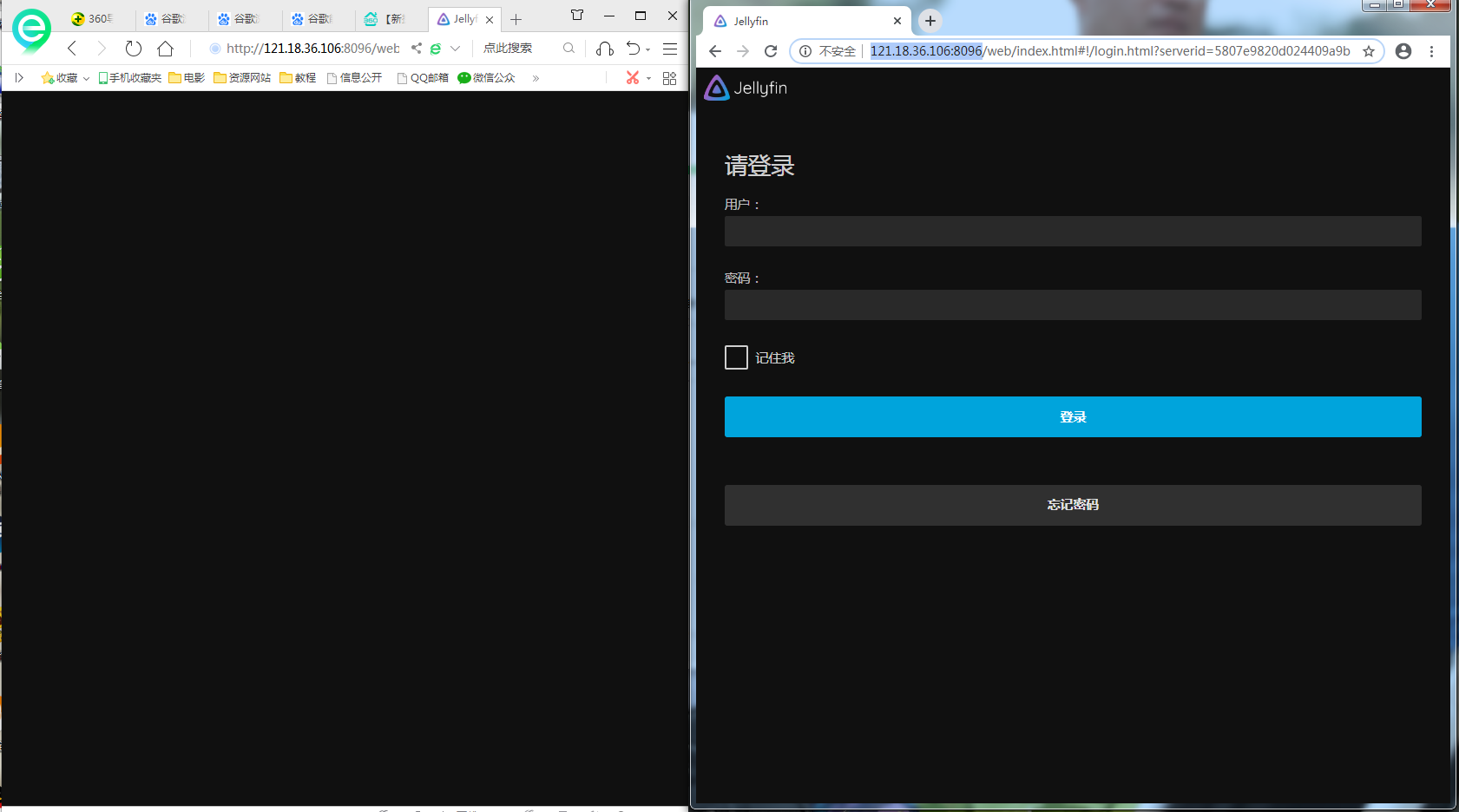Open the Chrome three-dot menu
The height and width of the screenshot is (812, 1459).
pyautogui.click(x=1431, y=51)
